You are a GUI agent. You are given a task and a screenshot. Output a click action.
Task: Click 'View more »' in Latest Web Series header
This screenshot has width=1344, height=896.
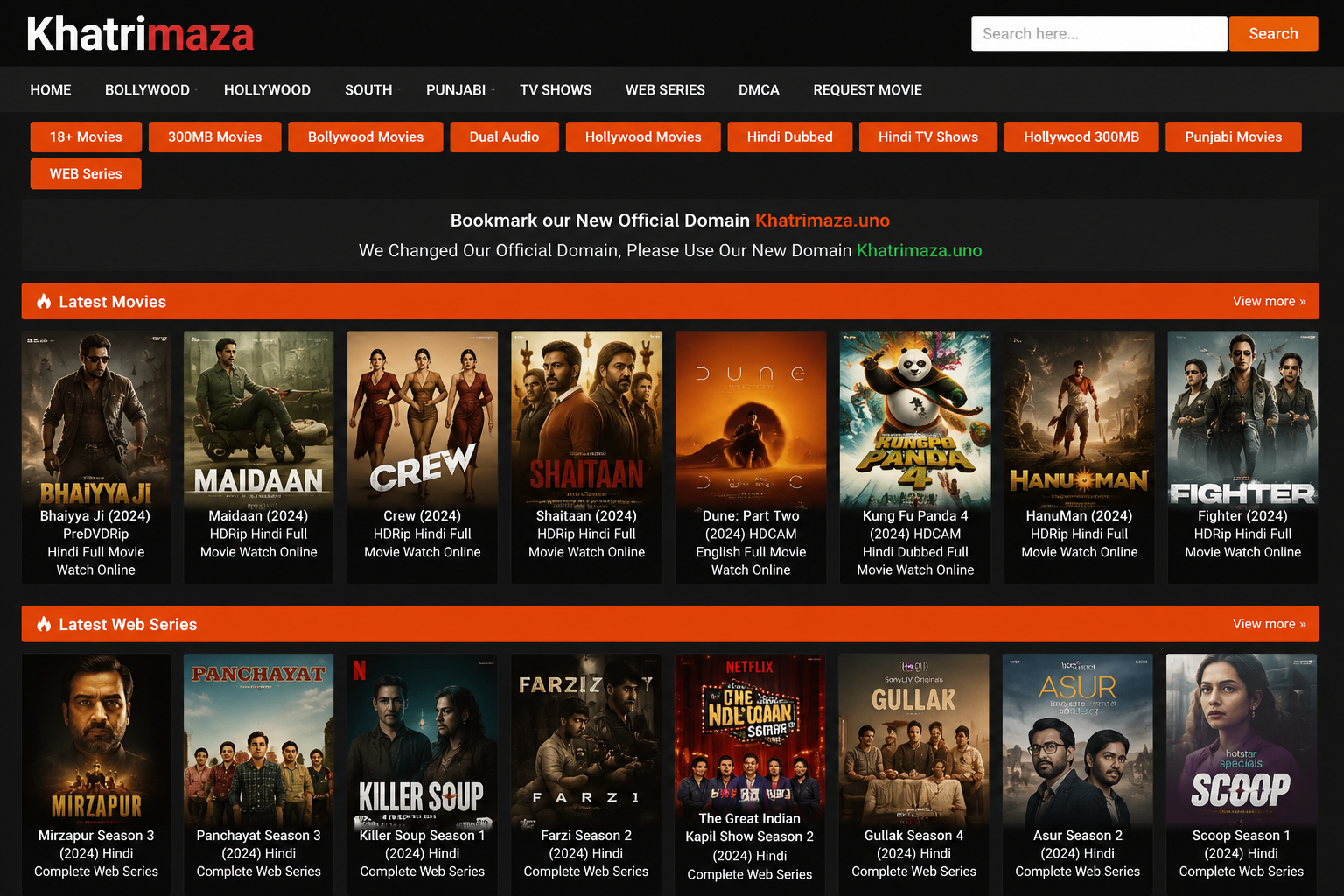click(1270, 624)
